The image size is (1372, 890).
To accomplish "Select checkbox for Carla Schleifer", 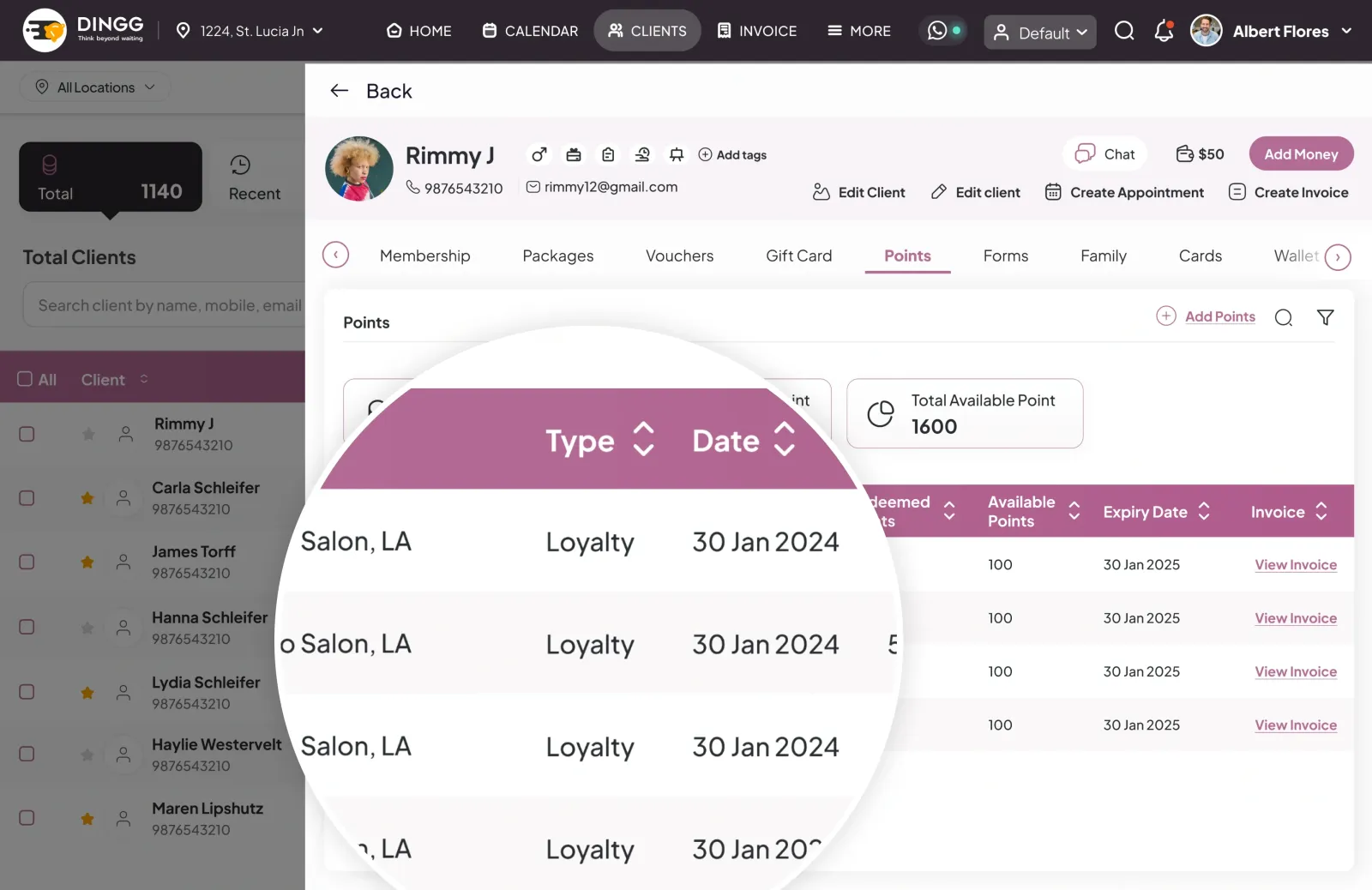I will (x=27, y=498).
